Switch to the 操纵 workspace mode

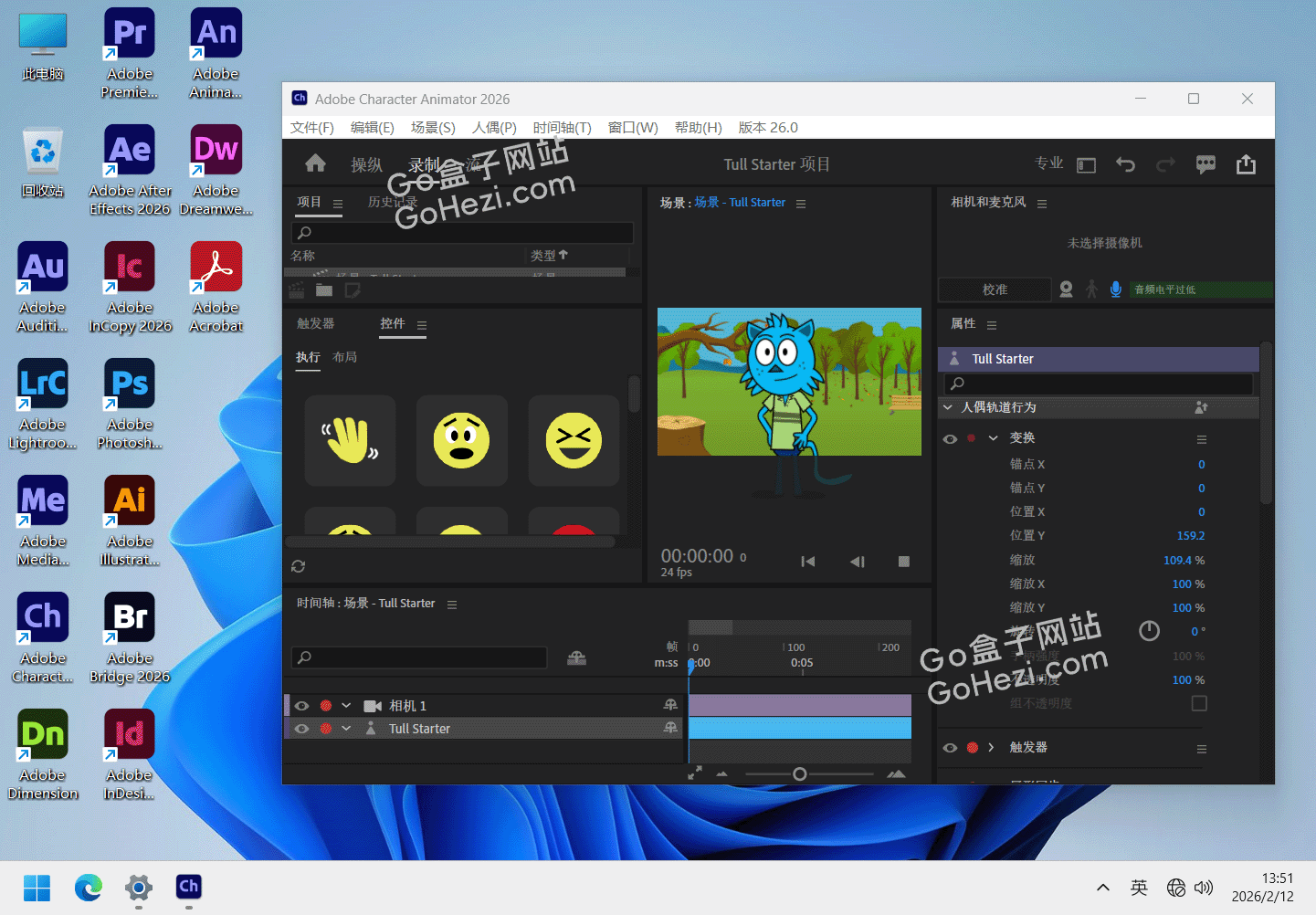coord(366,164)
